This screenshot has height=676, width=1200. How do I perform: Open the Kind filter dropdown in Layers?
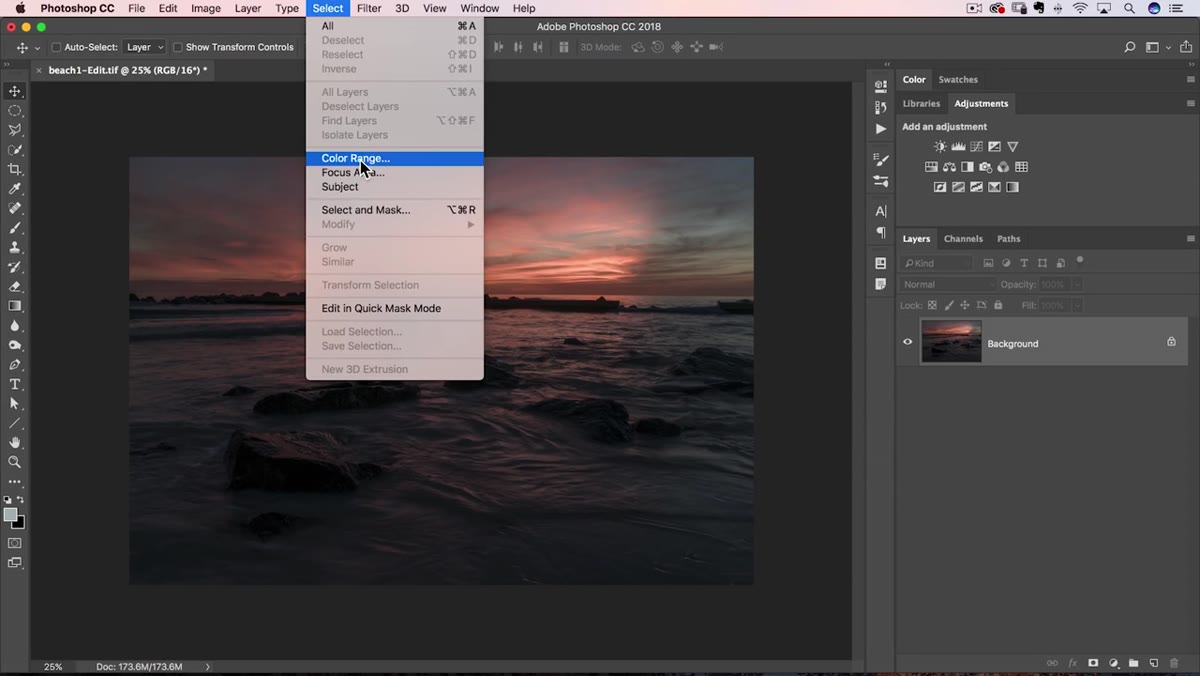937,263
